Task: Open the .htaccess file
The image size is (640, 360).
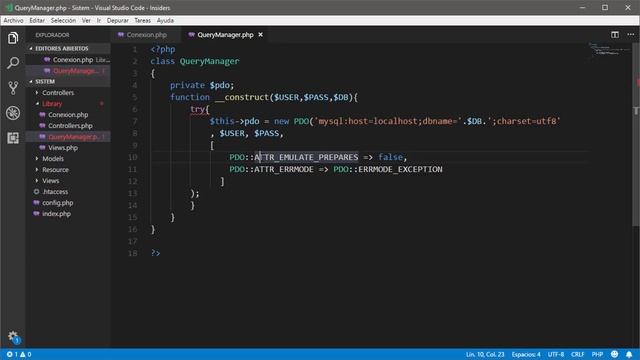Action: click(x=68, y=192)
